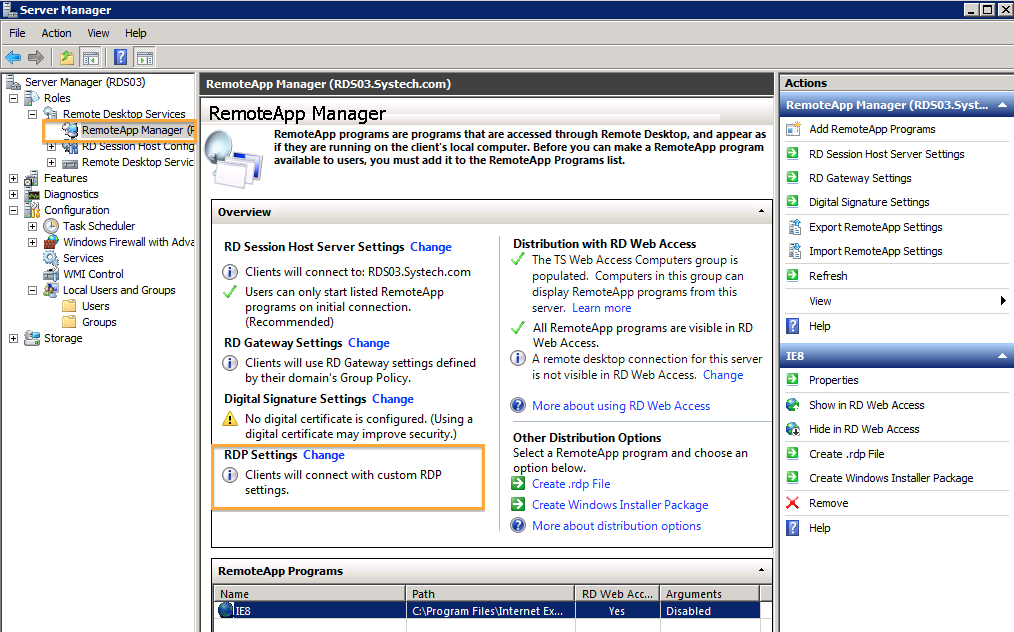Click the Storage drive icon in tree
This screenshot has width=1014, height=632.
point(32,338)
